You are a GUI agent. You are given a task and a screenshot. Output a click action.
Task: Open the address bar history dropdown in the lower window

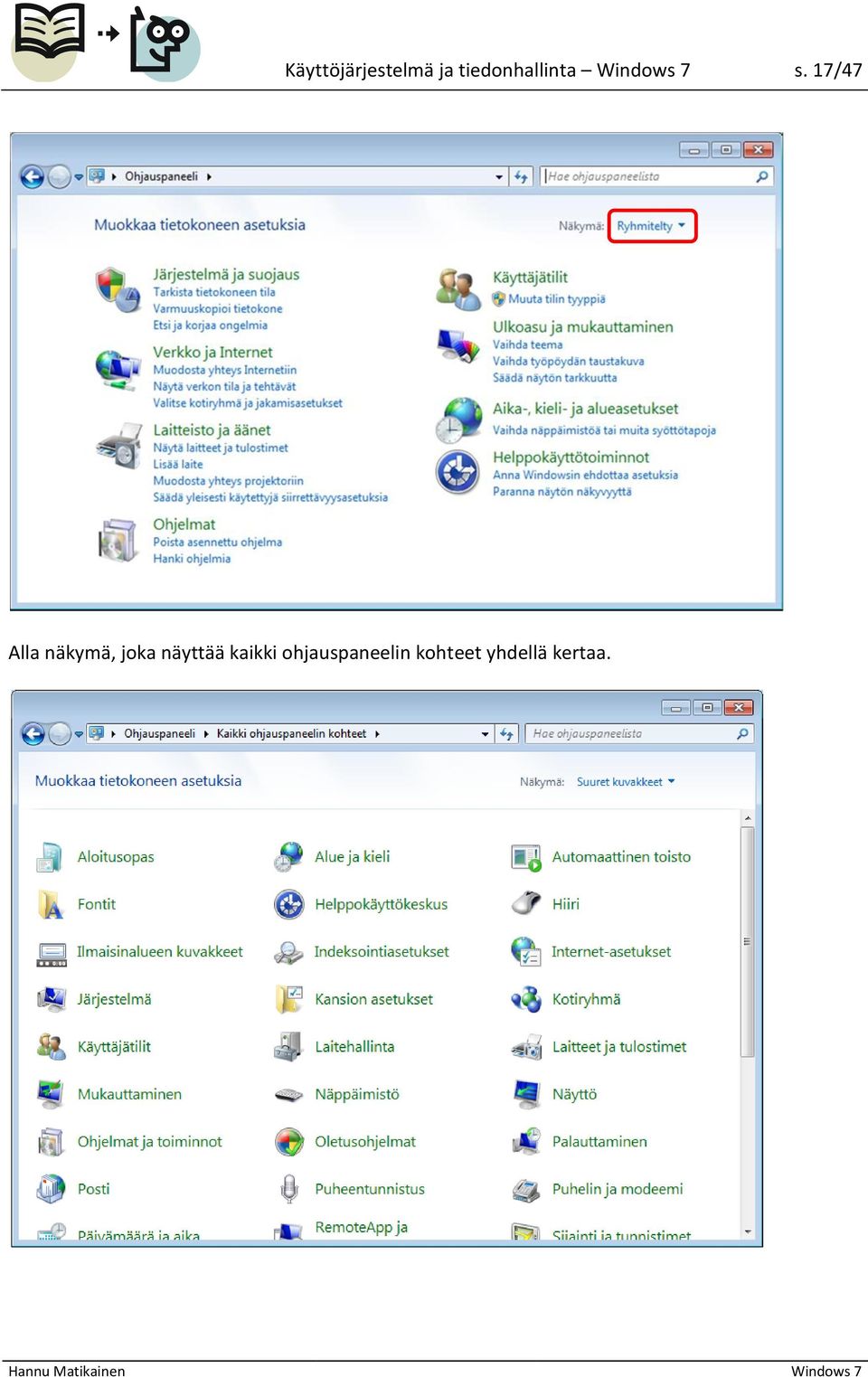tap(486, 733)
